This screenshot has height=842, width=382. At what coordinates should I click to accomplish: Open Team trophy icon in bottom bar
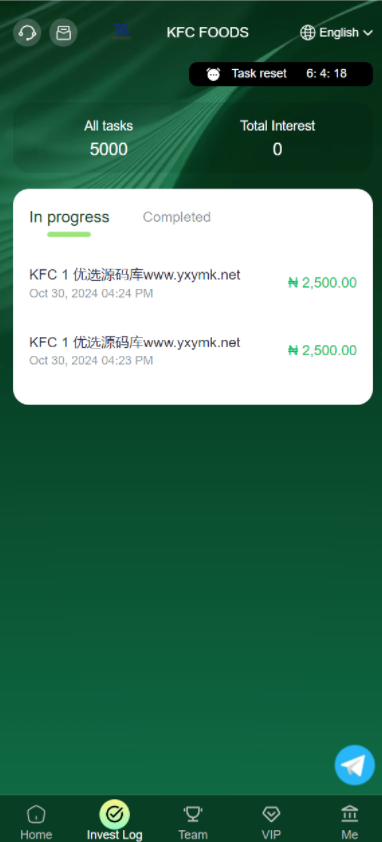click(x=192, y=814)
